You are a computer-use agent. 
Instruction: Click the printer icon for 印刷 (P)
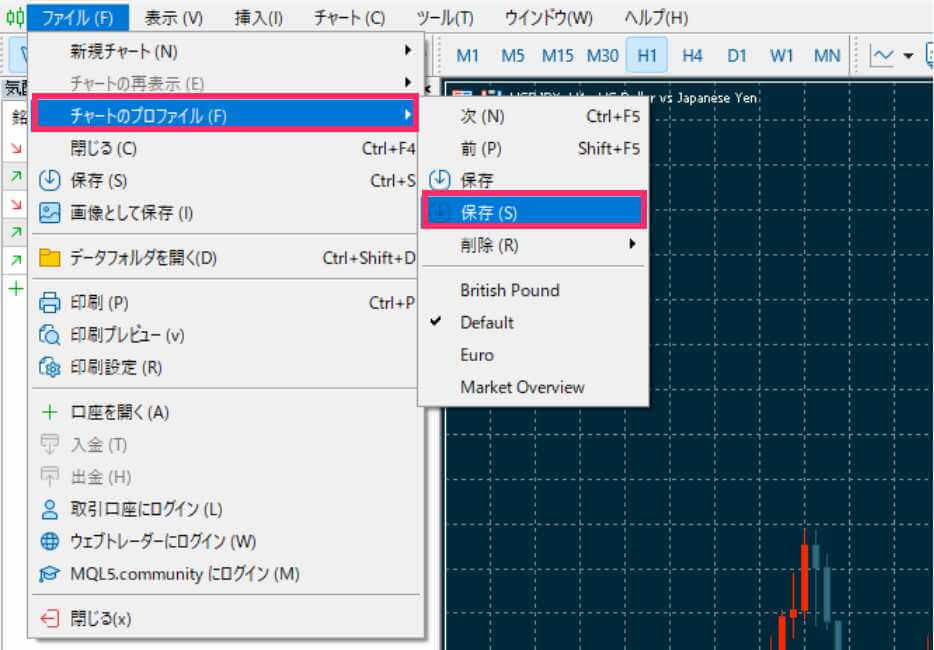coord(49,303)
